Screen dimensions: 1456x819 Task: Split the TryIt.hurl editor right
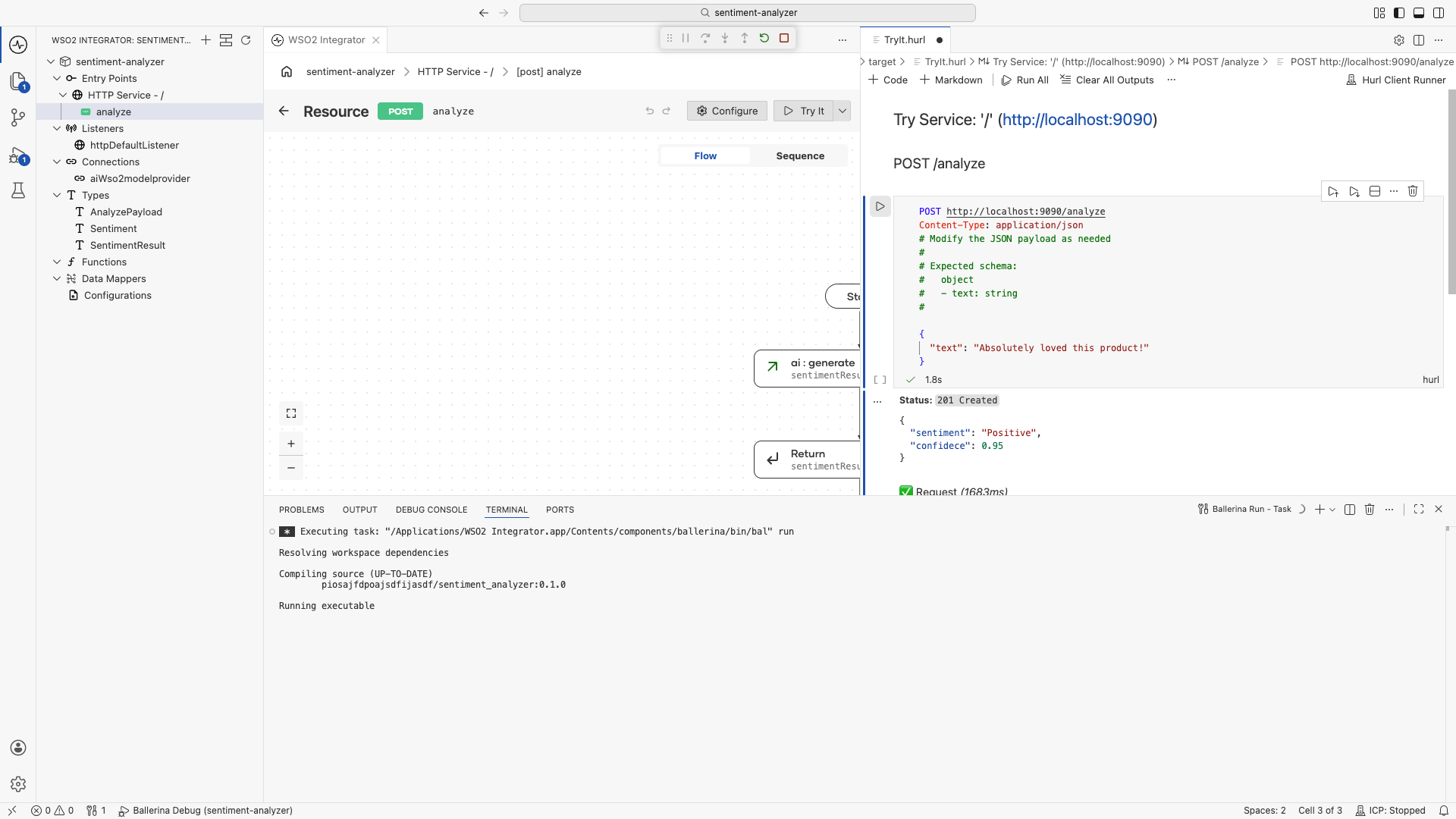[1419, 40]
